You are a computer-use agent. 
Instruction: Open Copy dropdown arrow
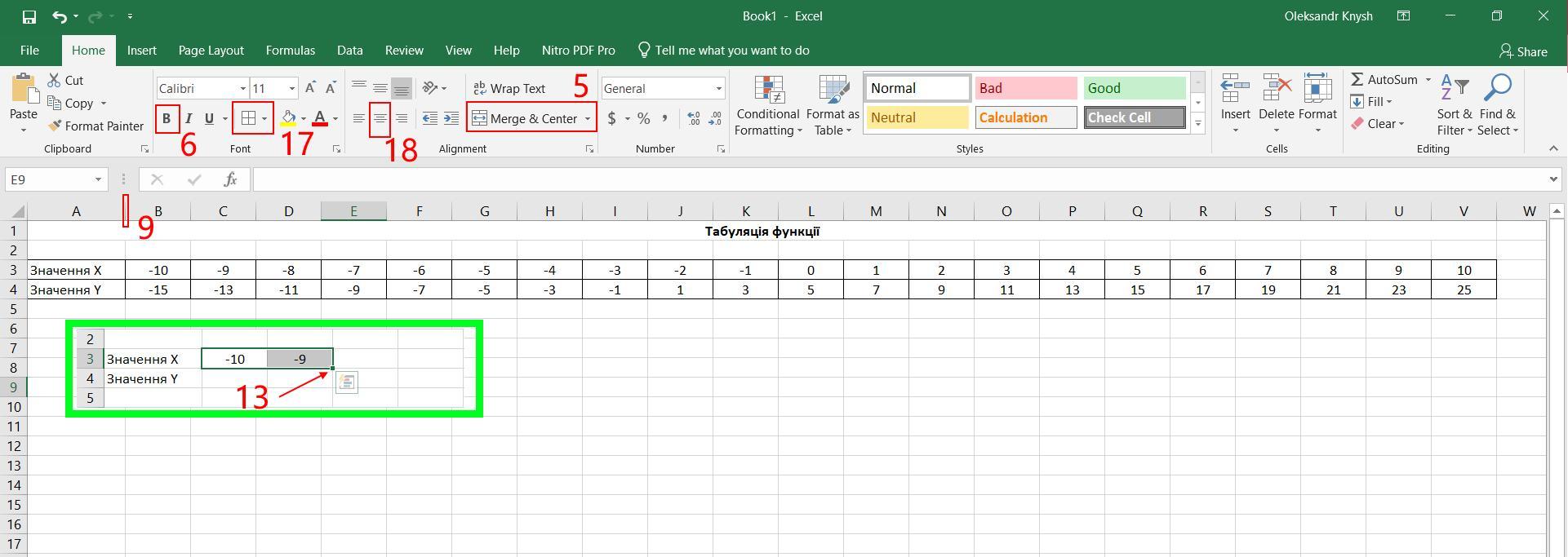point(104,103)
